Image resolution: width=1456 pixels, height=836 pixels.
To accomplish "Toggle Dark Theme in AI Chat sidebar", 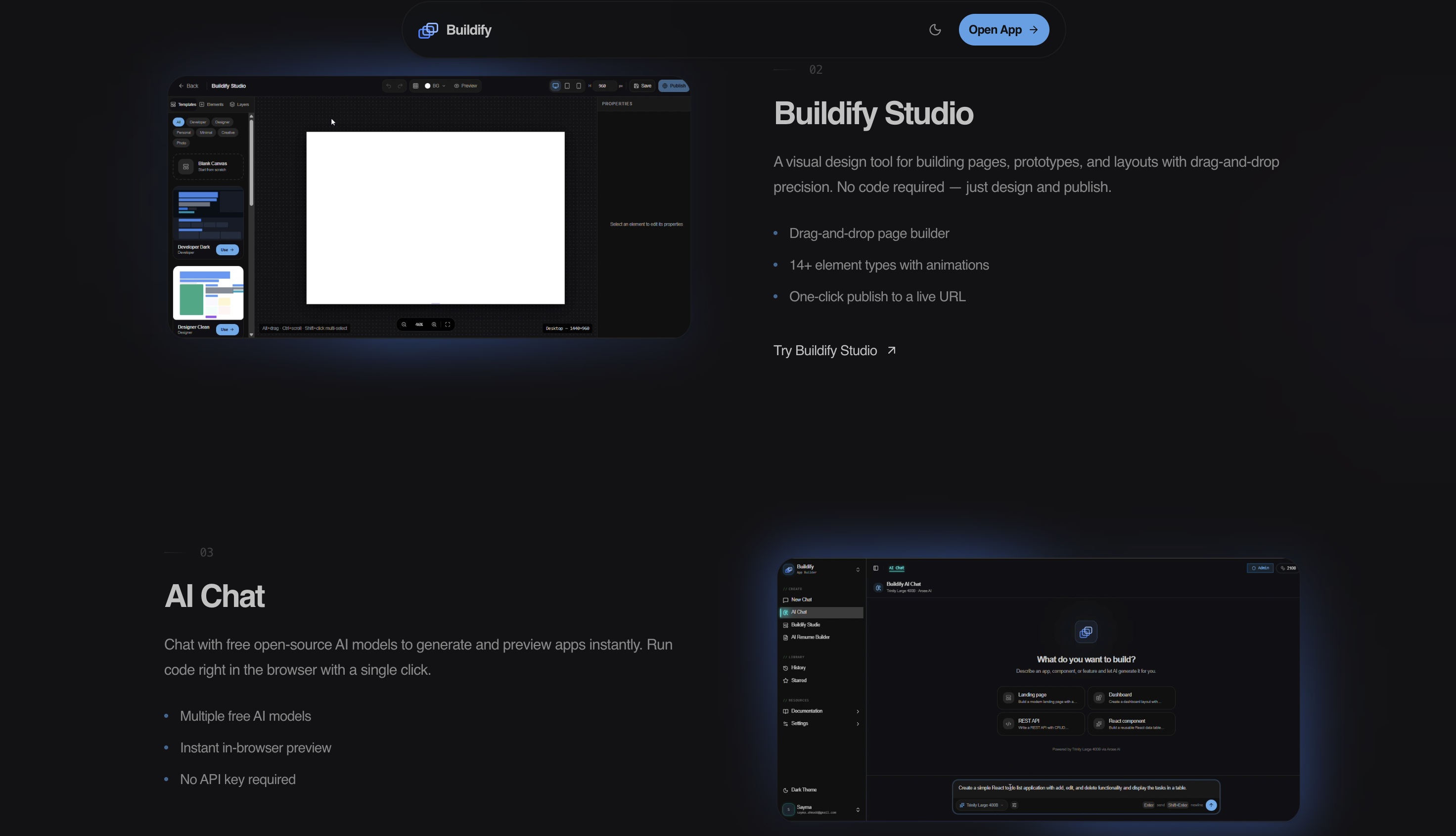I will pos(802,790).
